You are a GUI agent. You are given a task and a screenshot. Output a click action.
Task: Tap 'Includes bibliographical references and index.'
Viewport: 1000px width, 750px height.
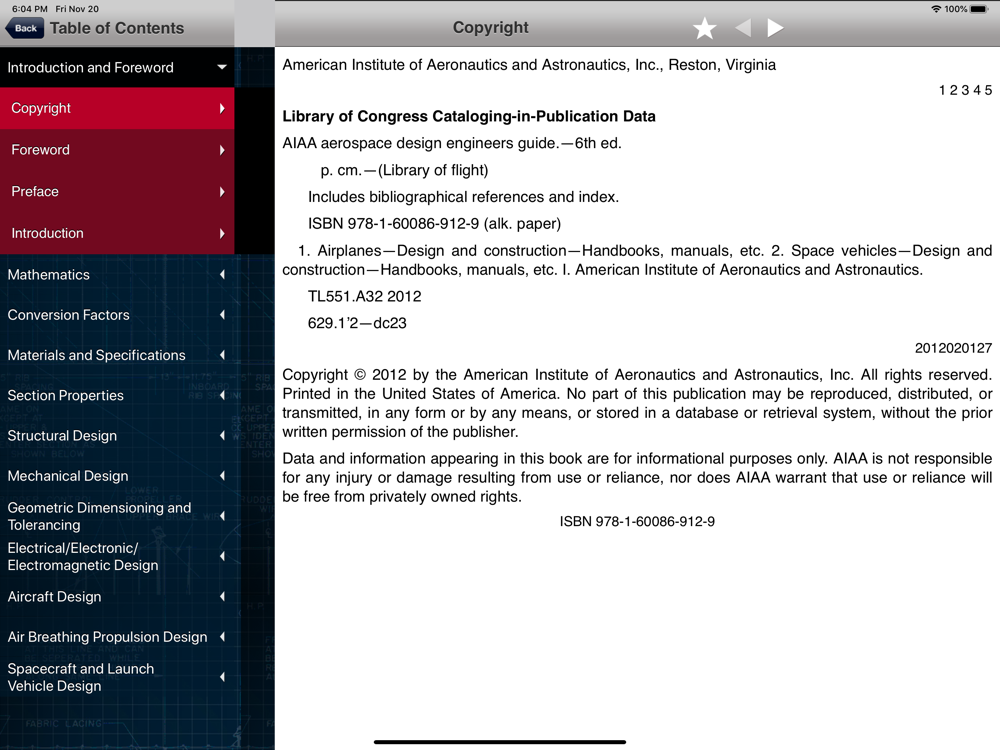464,197
